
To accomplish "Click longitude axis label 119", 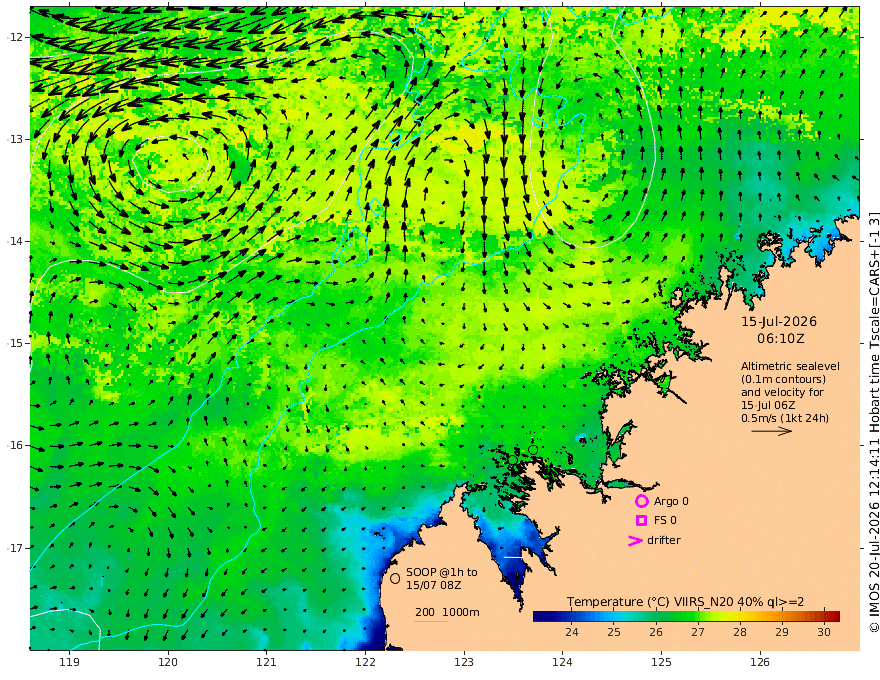I will tap(70, 662).
